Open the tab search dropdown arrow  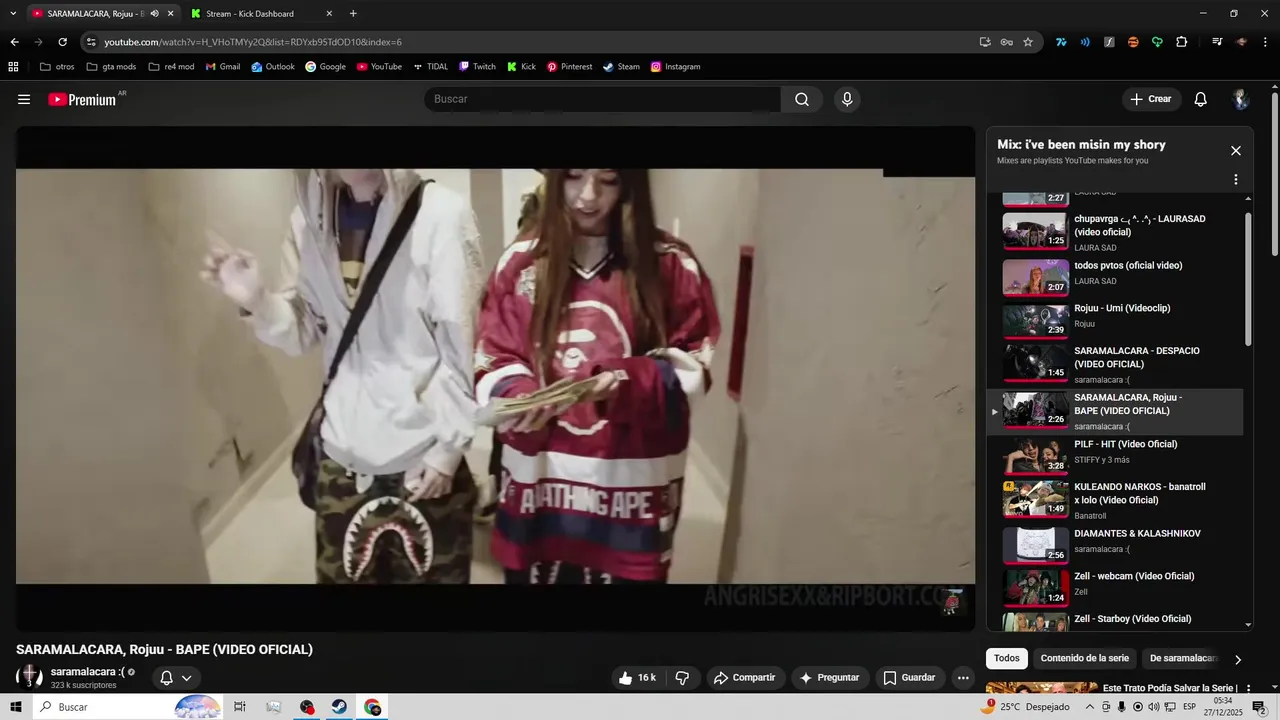coord(13,14)
